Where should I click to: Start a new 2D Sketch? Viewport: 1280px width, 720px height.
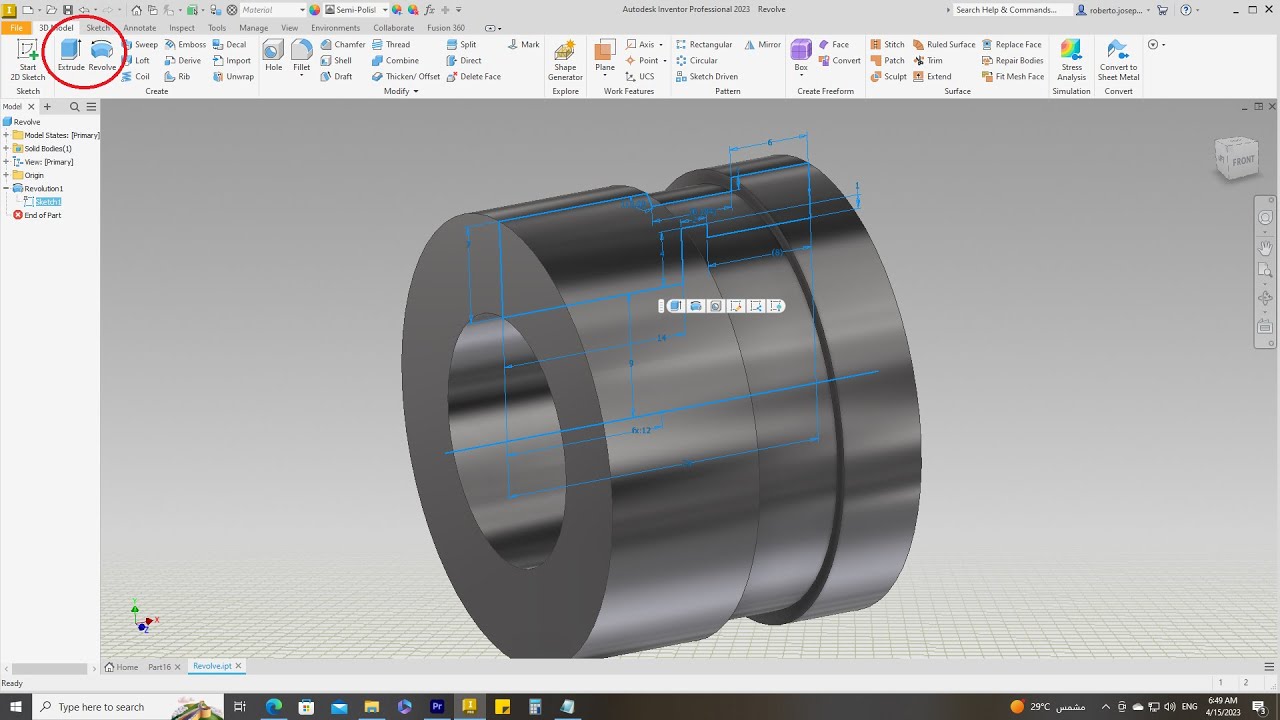coord(28,60)
